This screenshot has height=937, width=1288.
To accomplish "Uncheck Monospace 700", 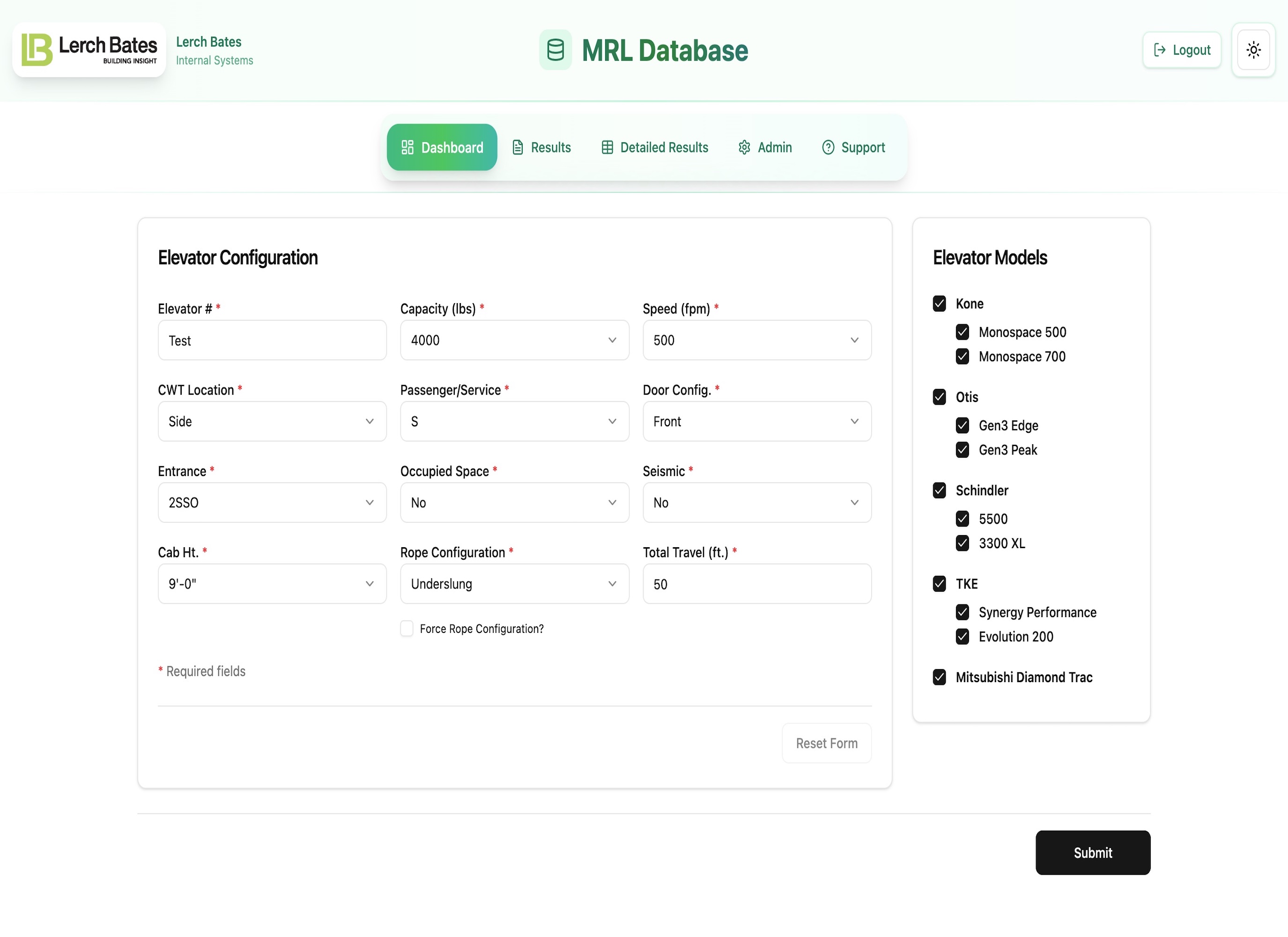I will click(x=962, y=356).
